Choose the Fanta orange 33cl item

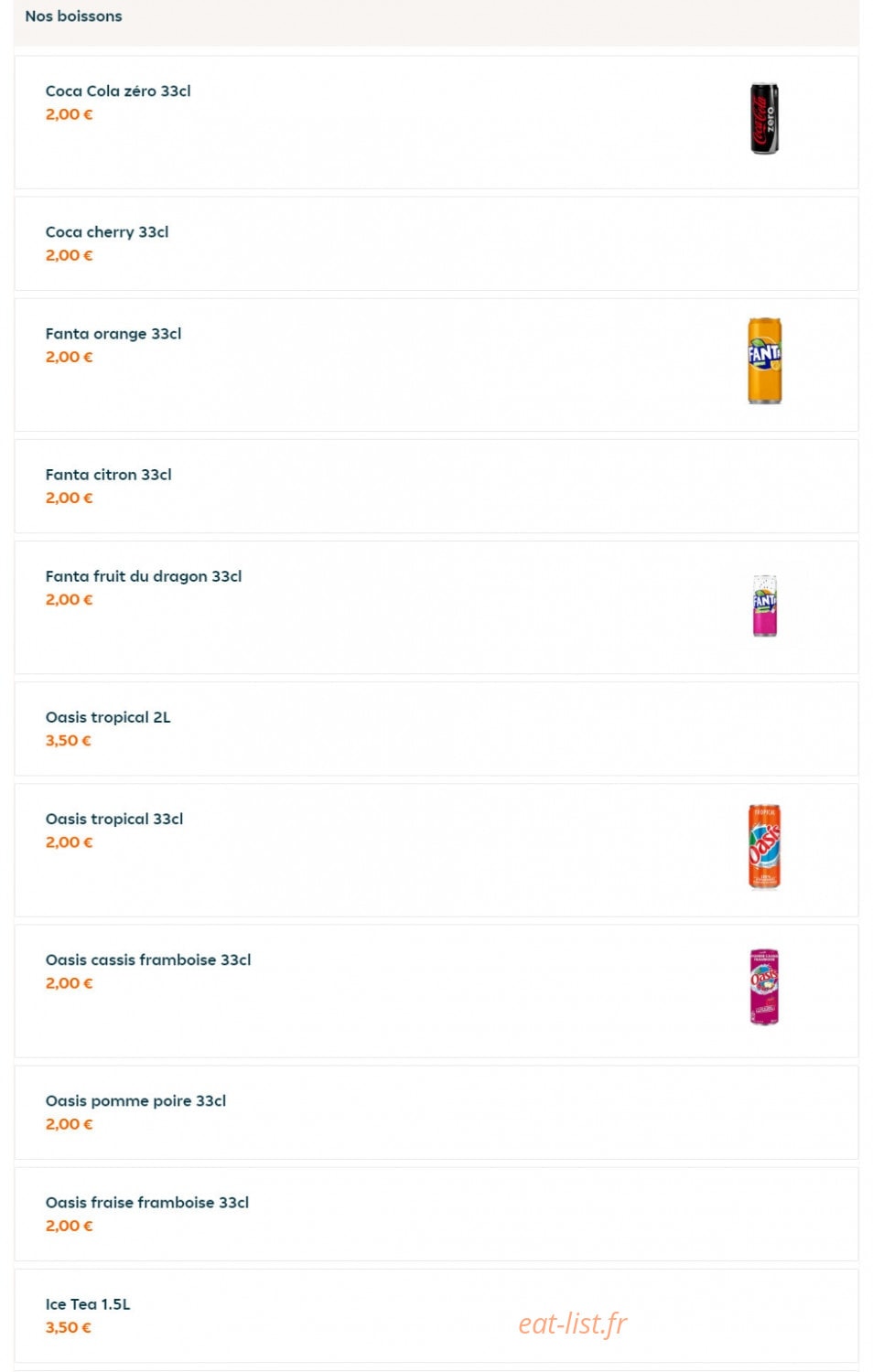436,365
